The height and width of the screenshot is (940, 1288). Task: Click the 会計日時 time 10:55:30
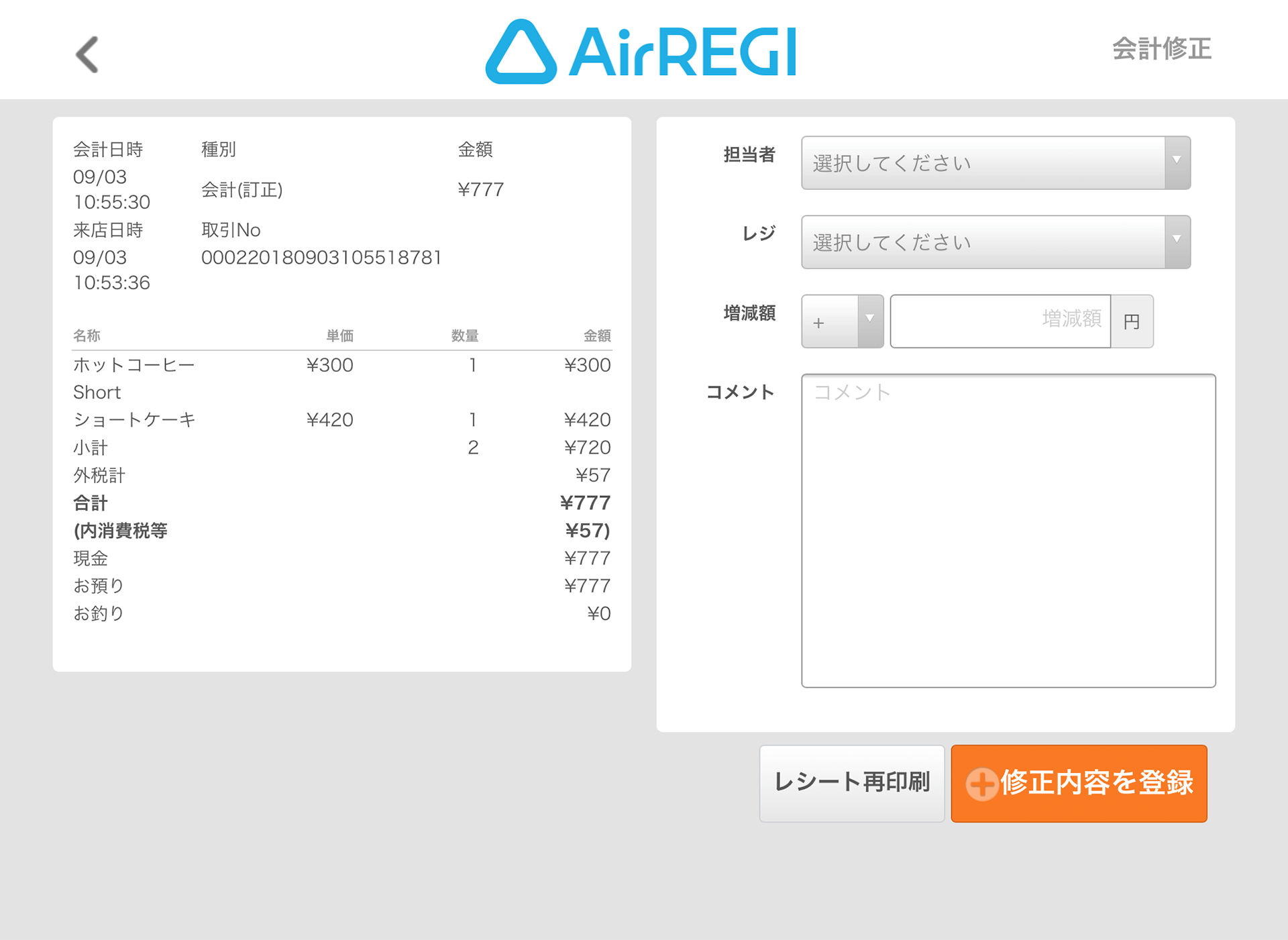click(112, 202)
